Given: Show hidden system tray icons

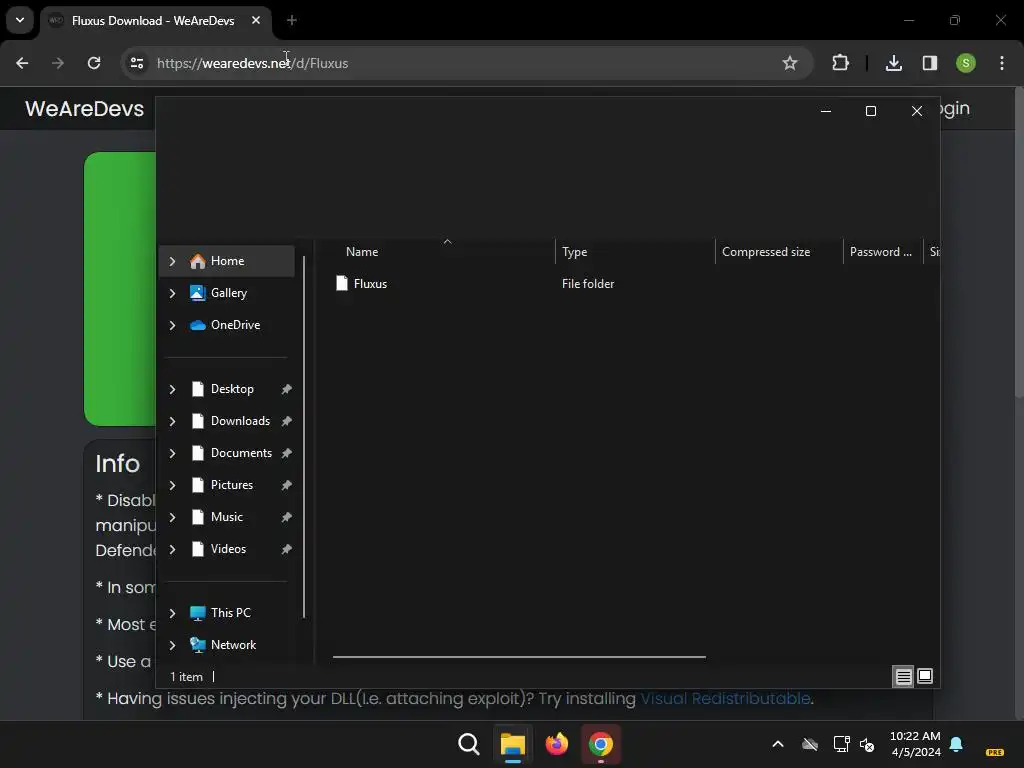Looking at the screenshot, I should [x=778, y=744].
